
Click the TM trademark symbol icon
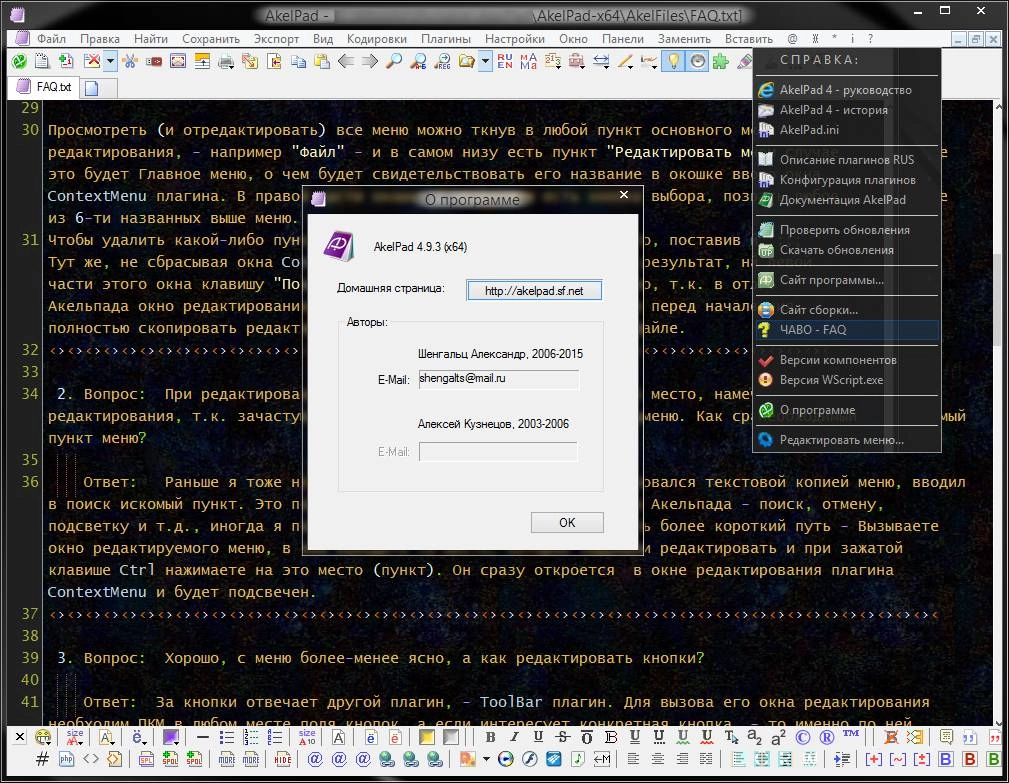850,735
